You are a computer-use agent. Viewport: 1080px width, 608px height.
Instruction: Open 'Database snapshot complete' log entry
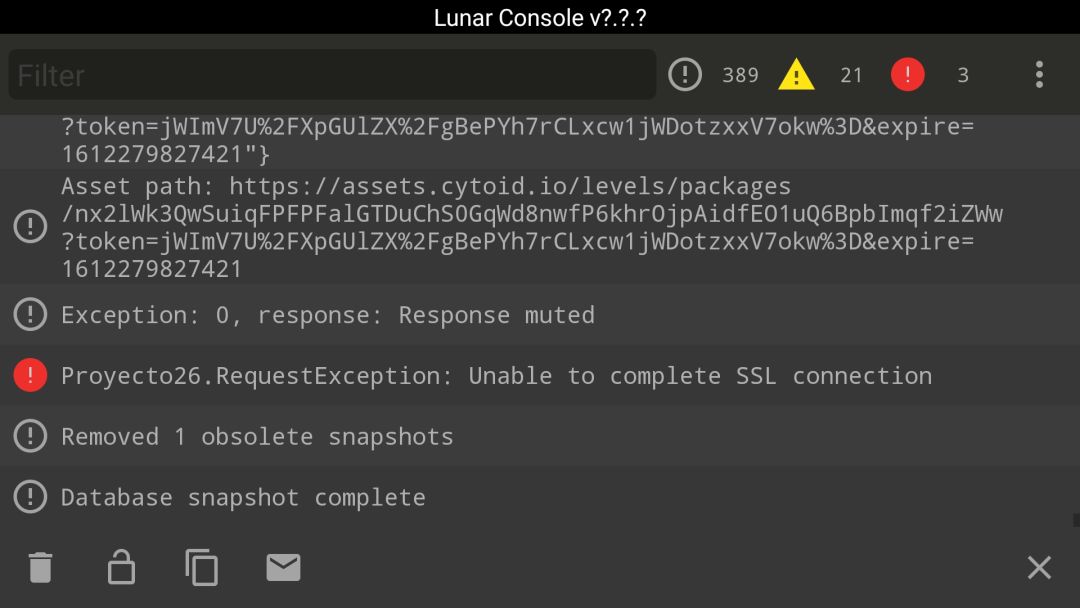(540, 496)
